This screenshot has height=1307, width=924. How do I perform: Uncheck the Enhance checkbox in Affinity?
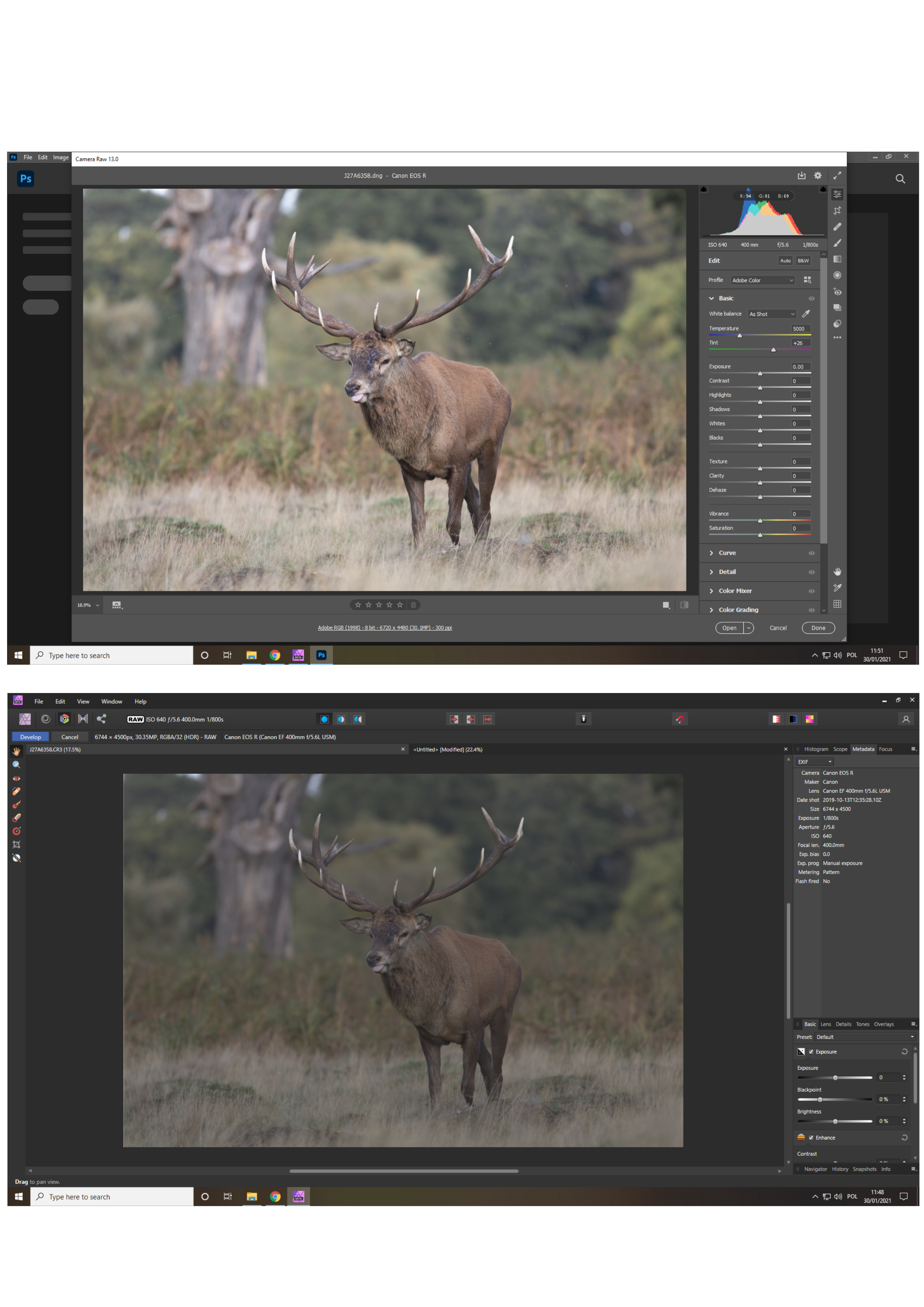pos(811,1137)
